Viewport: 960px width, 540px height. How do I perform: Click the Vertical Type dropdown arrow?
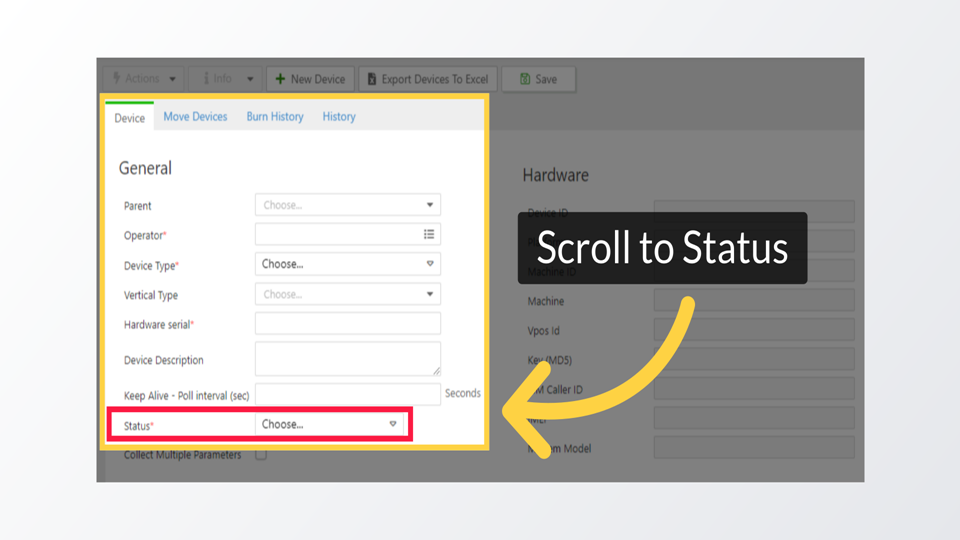click(430, 294)
